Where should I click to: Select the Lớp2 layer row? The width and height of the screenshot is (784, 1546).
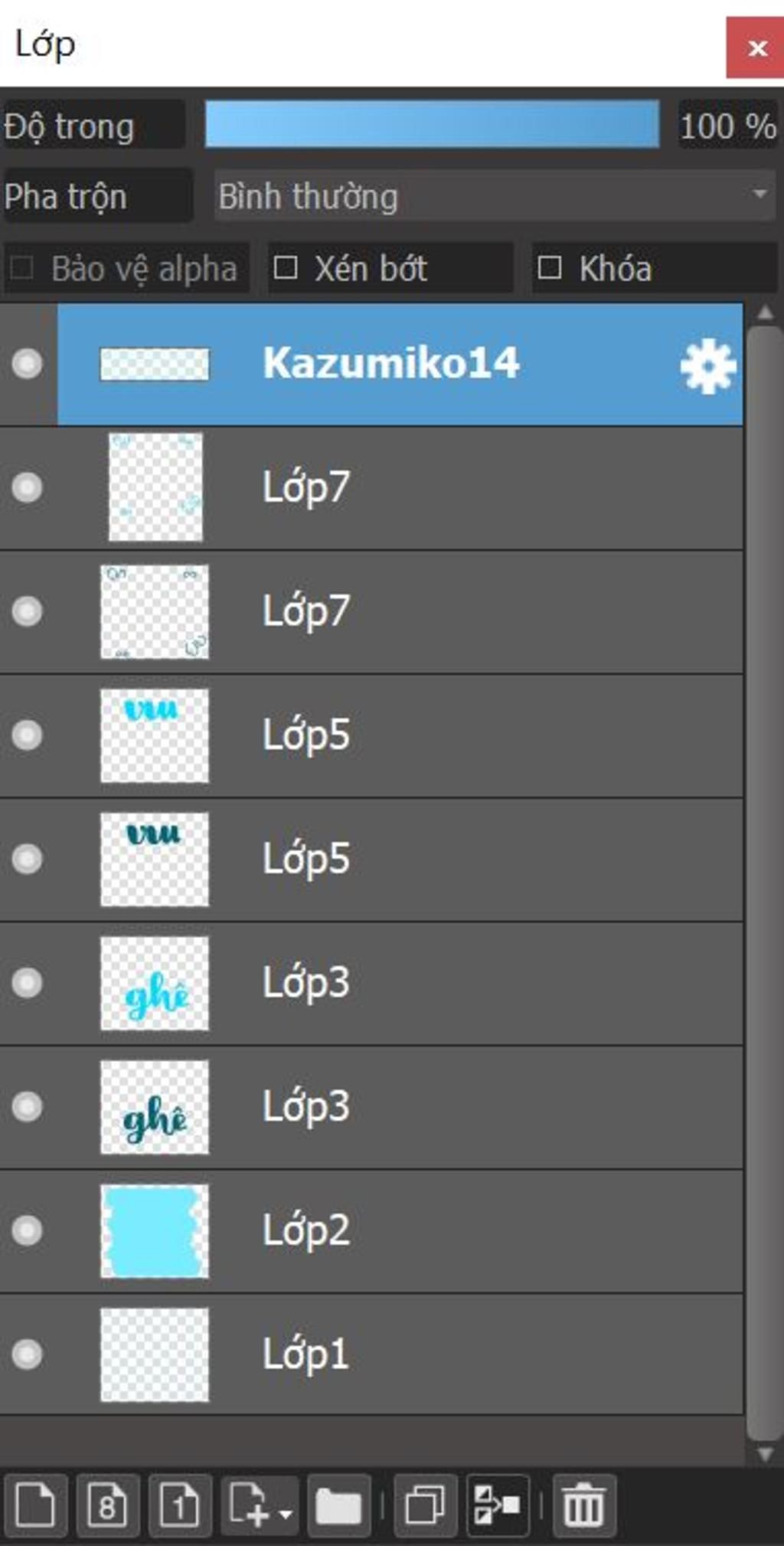[x=371, y=1230]
